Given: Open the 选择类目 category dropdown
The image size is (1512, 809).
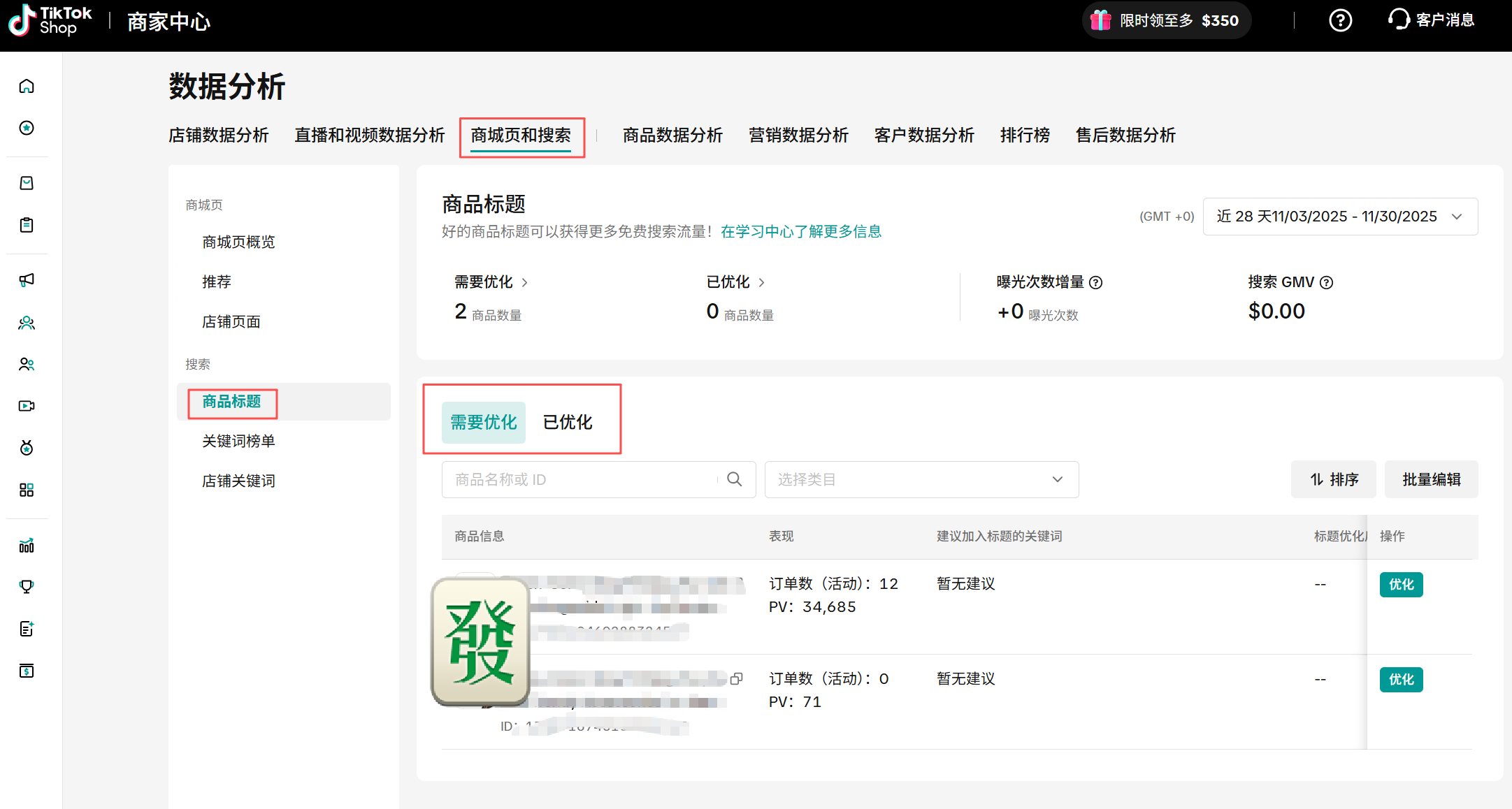Looking at the screenshot, I should coord(921,479).
